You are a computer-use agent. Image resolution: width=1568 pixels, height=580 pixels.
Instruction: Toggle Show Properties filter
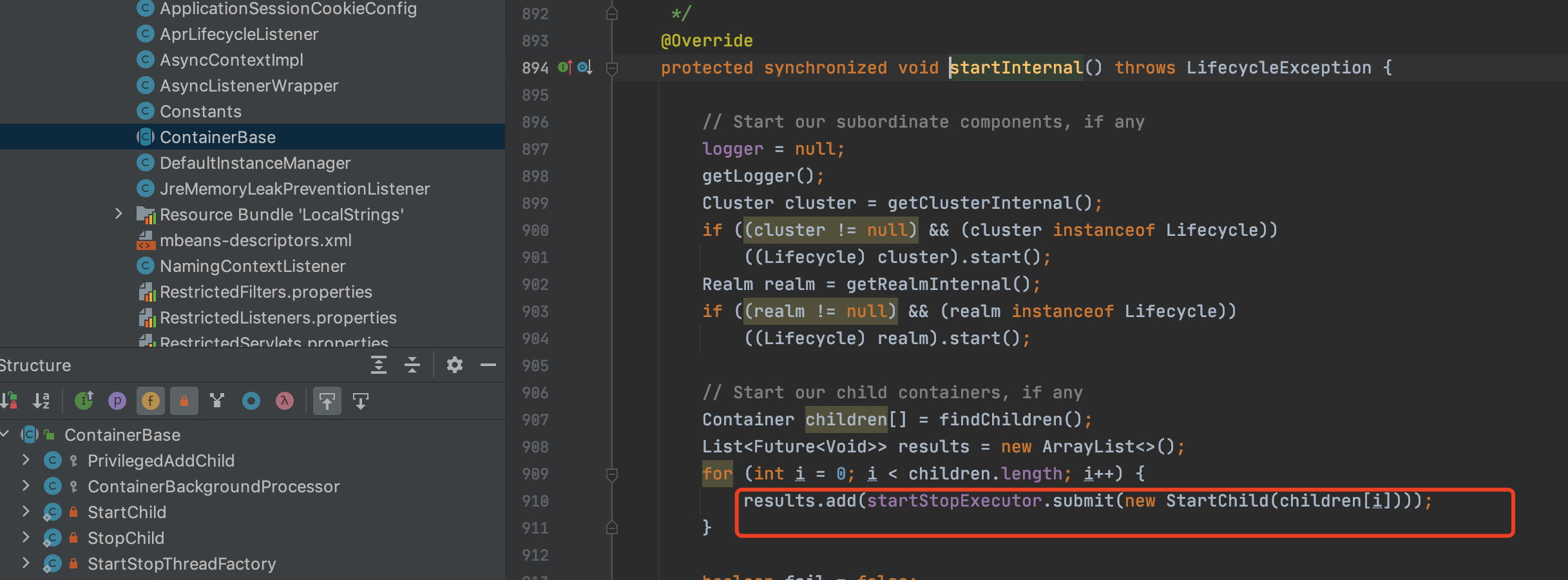tap(117, 401)
